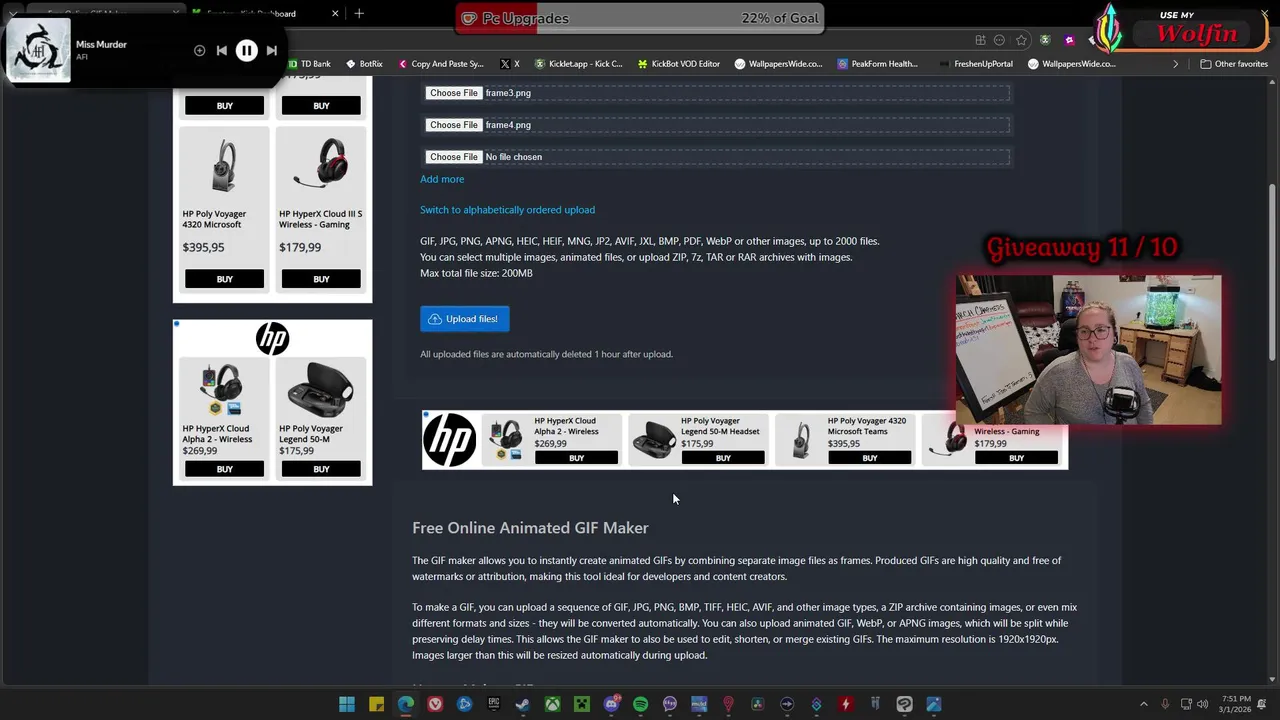Buy HP HyperX Cloud Alpha 2 in sidebar ad
This screenshot has width=1280, height=720.
[x=224, y=469]
